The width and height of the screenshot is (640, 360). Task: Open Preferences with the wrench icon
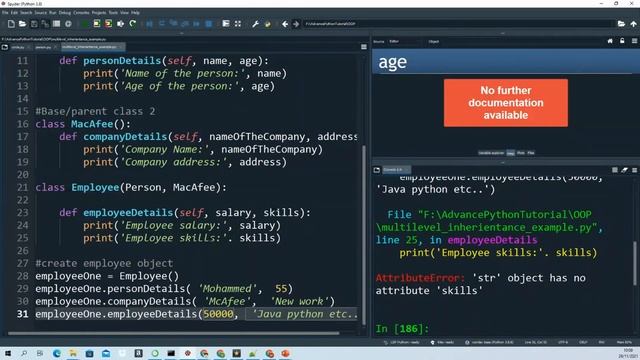pyautogui.click(x=256, y=24)
